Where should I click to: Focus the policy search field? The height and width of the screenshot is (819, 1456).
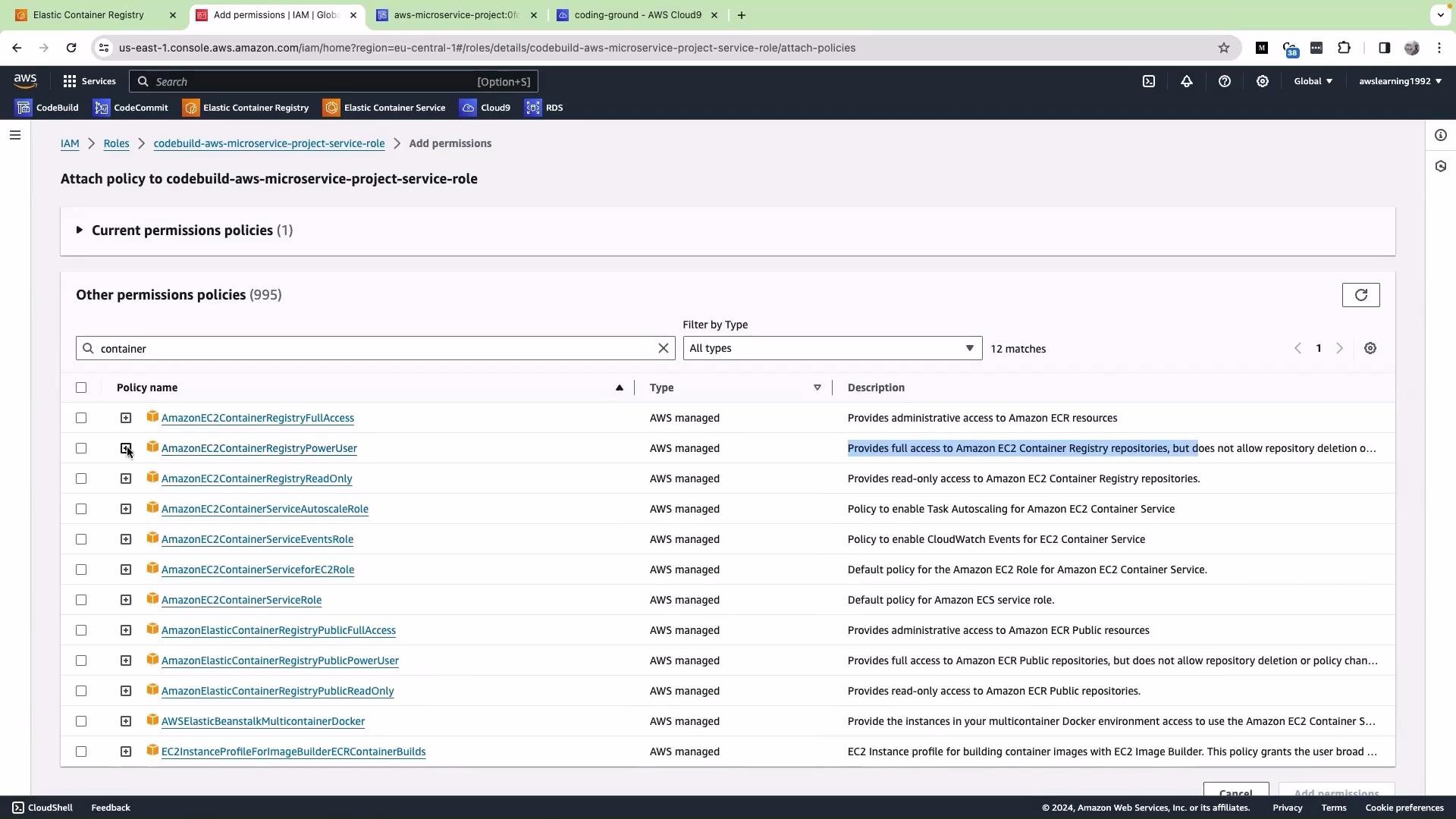click(x=375, y=348)
